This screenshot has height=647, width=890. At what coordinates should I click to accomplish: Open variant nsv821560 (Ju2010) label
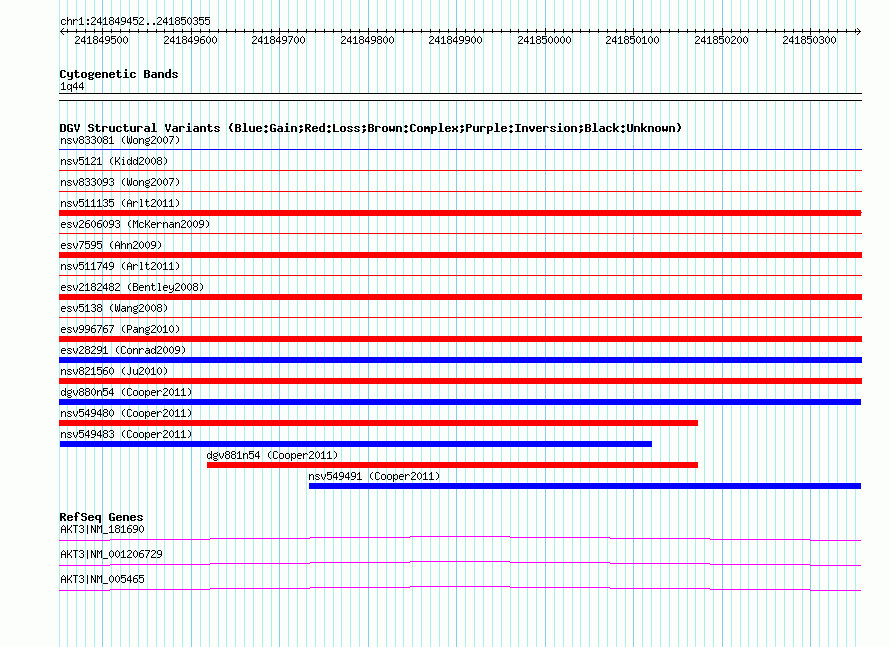point(114,371)
